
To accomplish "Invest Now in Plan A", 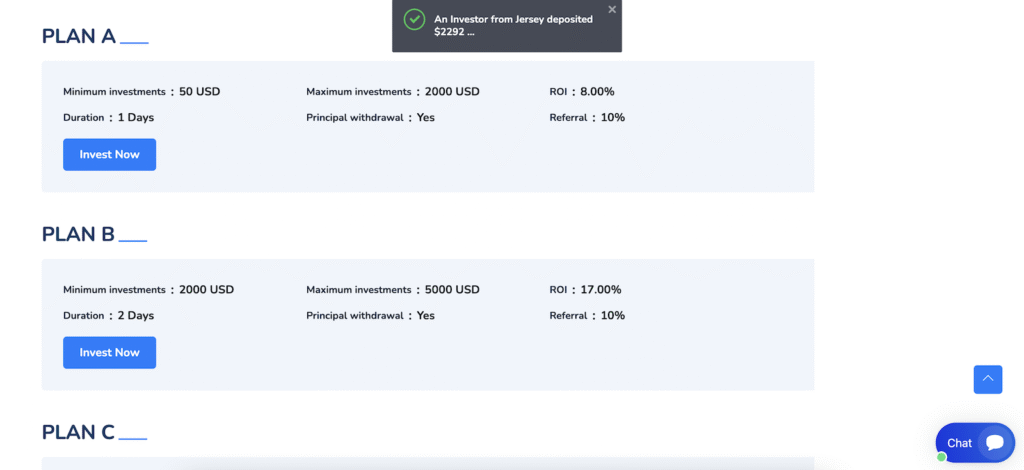I will pos(110,155).
